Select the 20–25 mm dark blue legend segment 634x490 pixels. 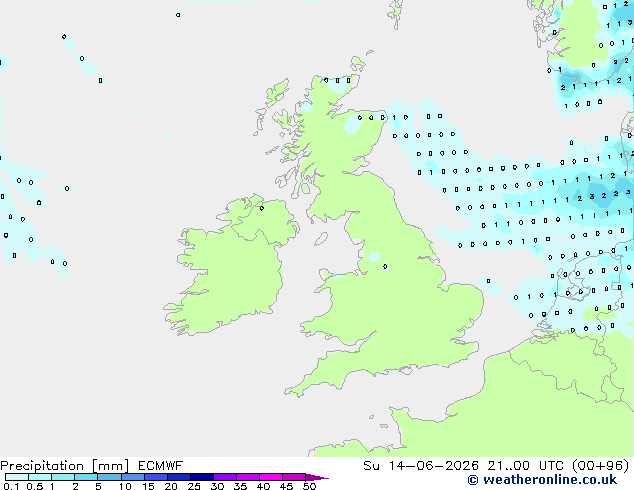[178, 477]
